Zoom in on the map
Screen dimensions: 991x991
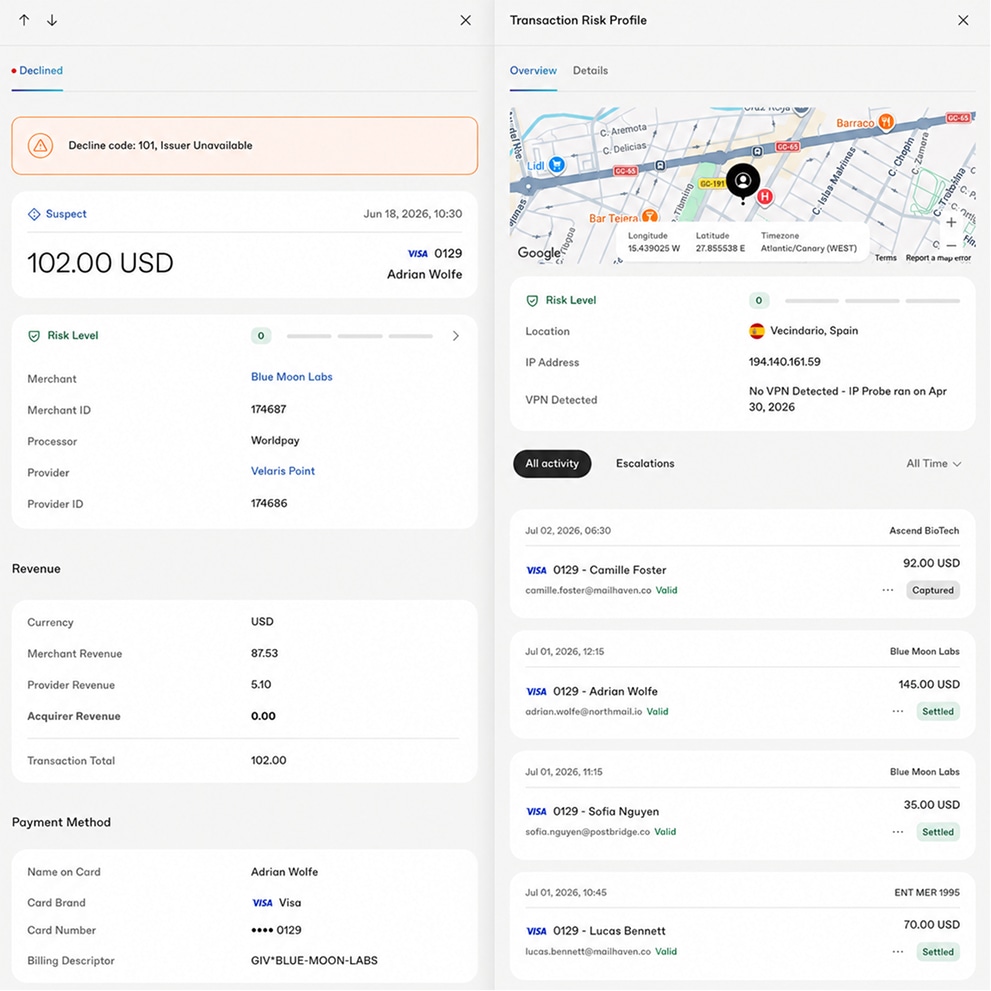point(951,222)
